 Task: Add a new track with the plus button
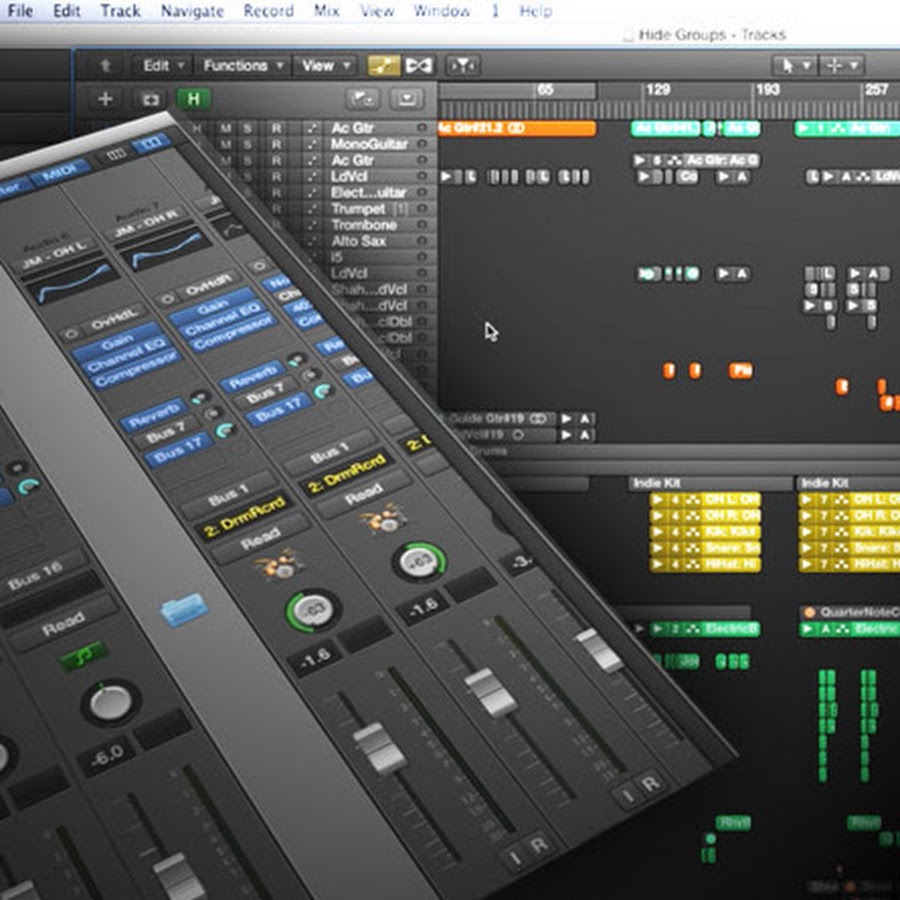click(105, 99)
